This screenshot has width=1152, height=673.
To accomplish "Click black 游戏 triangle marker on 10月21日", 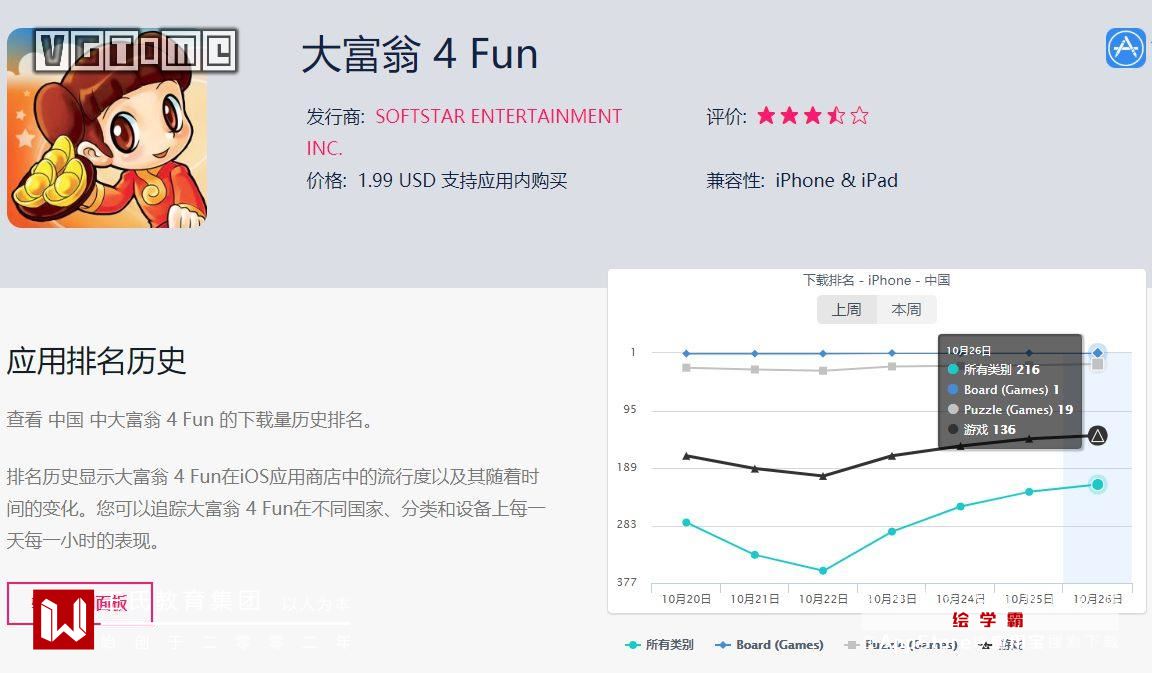I will tap(755, 468).
